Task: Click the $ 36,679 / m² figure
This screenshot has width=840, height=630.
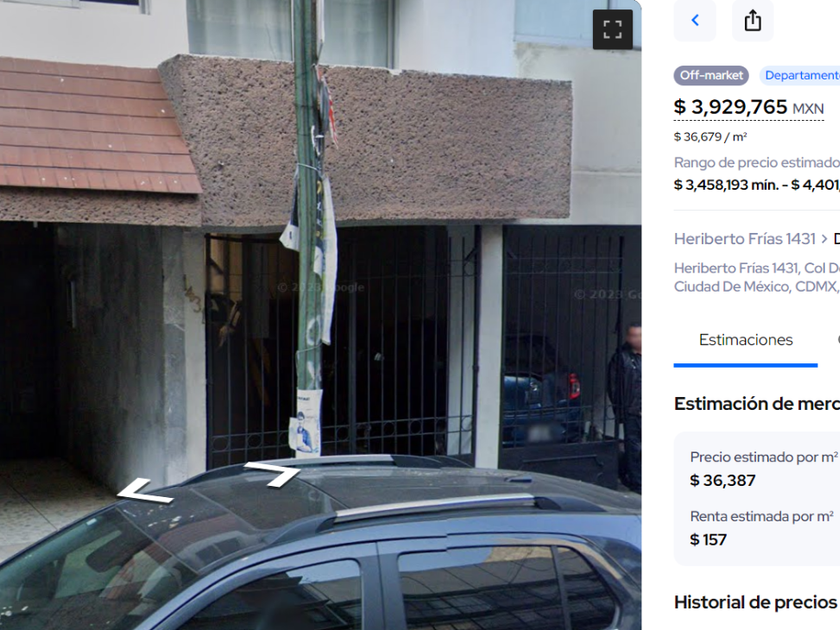Action: [x=710, y=137]
